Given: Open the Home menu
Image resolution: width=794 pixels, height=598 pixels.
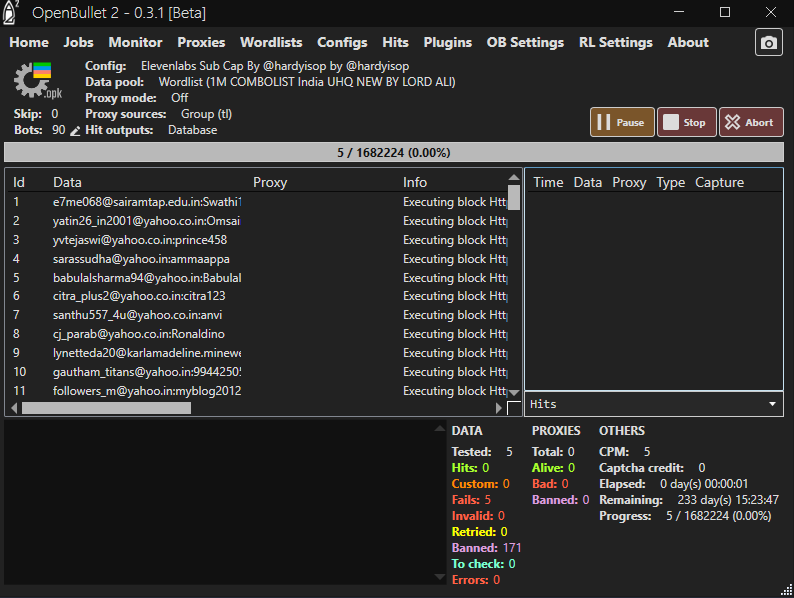Looking at the screenshot, I should pyautogui.click(x=29, y=43).
